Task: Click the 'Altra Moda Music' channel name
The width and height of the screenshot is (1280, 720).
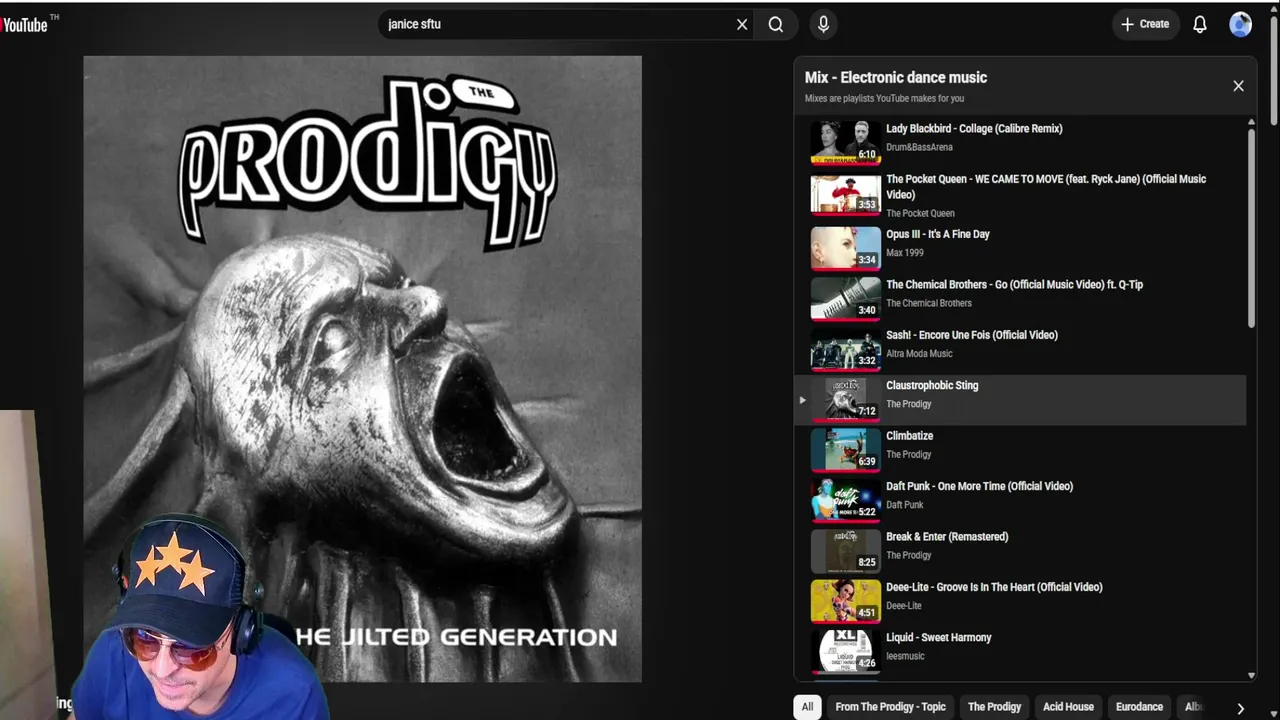Action: coord(919,354)
